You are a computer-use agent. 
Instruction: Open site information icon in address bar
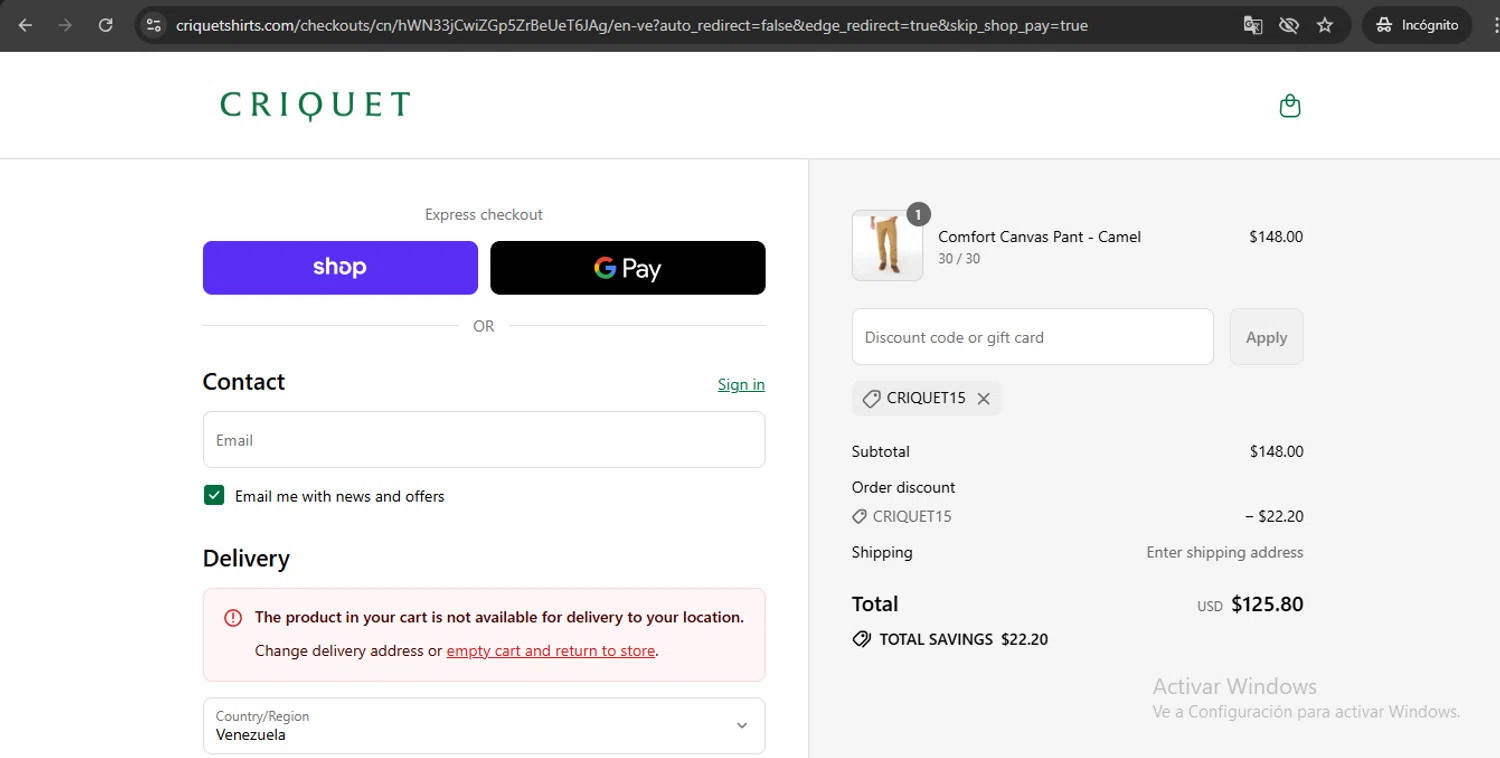[153, 25]
